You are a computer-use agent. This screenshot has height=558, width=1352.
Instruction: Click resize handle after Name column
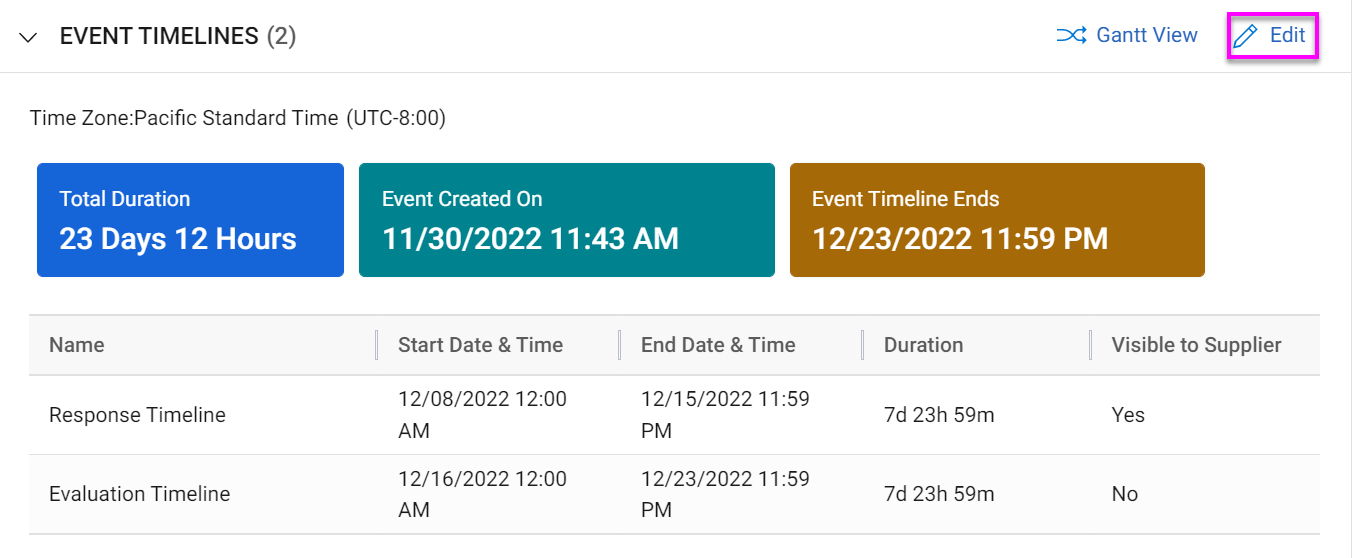377,345
